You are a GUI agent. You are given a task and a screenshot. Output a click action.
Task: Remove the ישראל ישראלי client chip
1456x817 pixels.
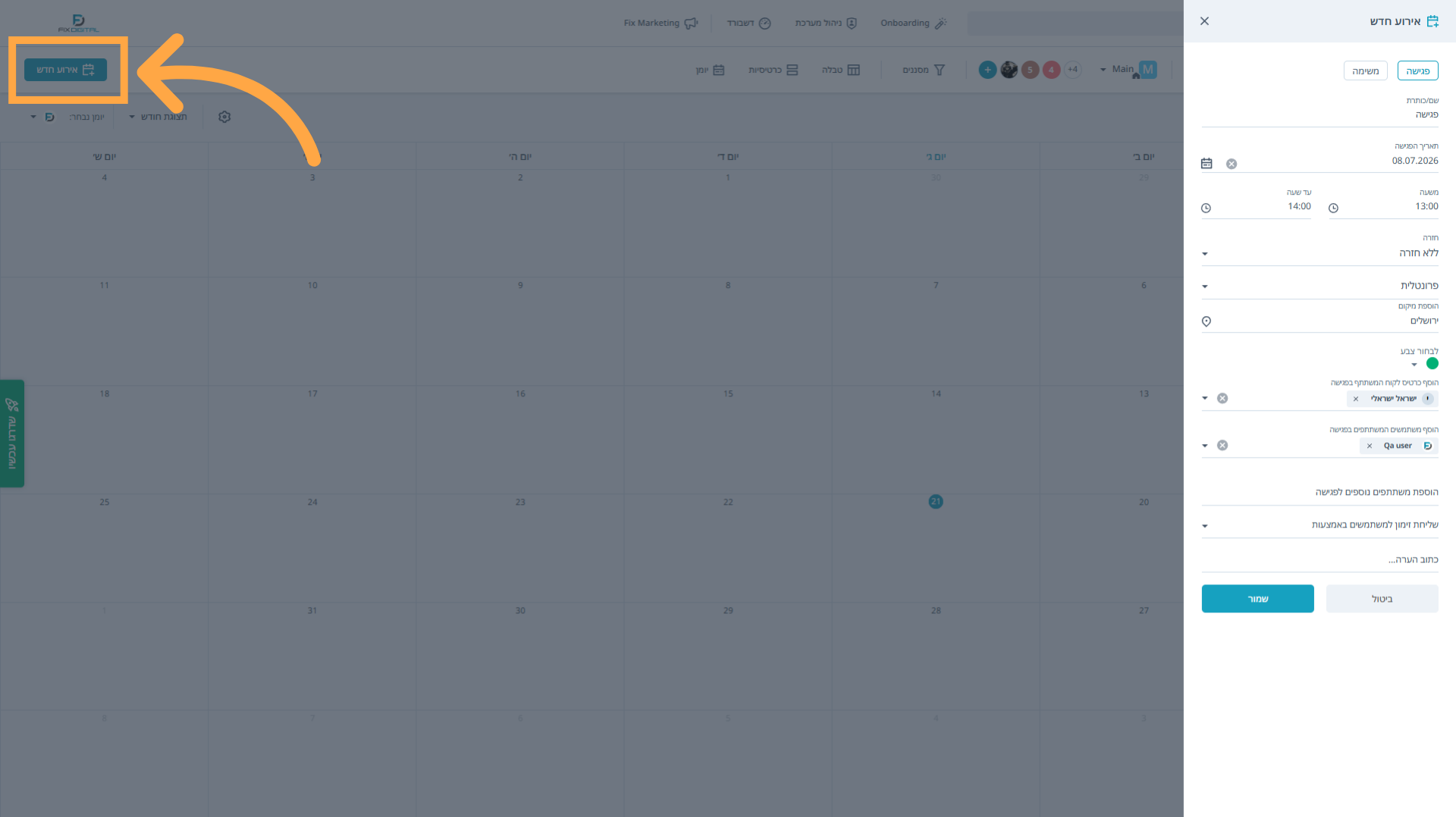pyautogui.click(x=1356, y=399)
